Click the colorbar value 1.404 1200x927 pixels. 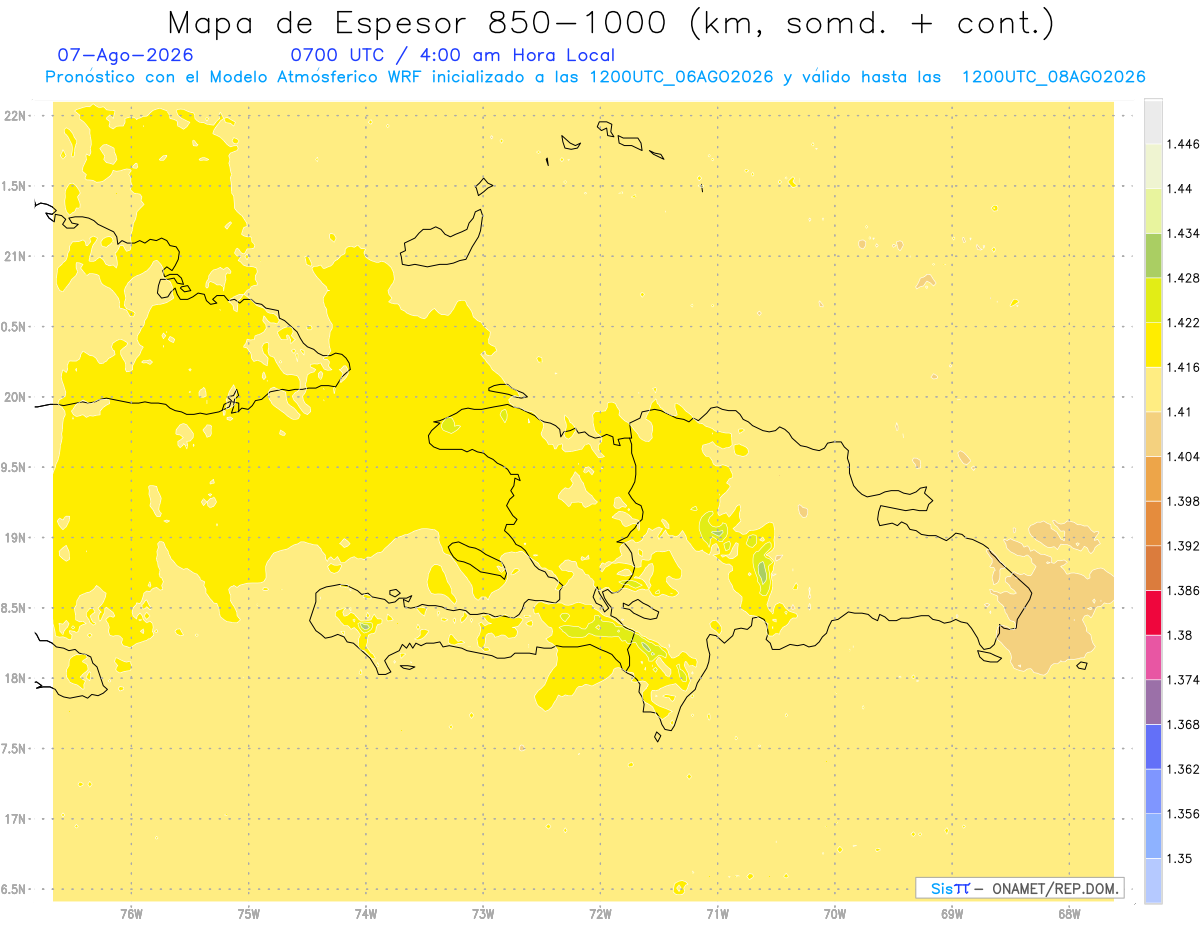(x=1182, y=457)
